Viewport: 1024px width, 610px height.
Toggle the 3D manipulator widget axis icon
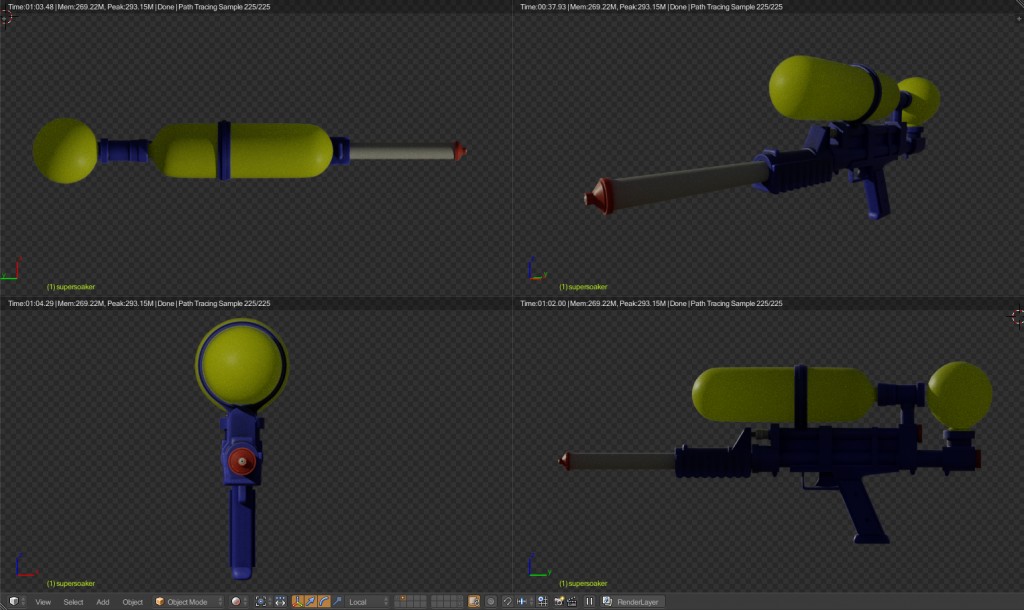coord(298,601)
